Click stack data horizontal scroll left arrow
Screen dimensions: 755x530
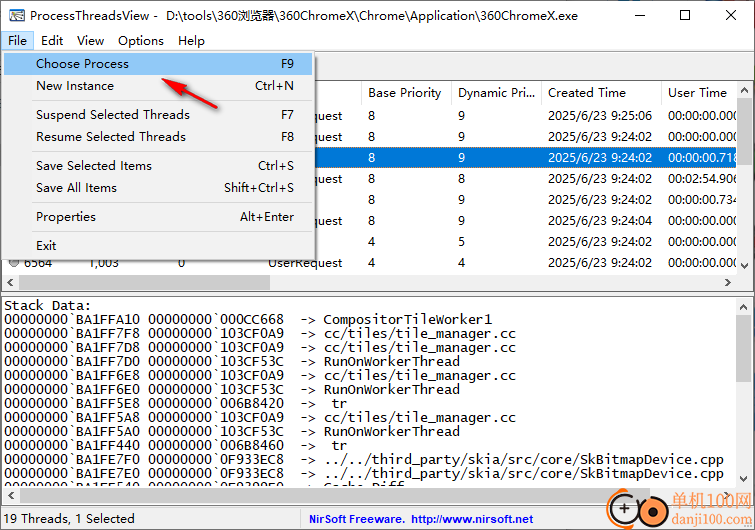[11, 495]
